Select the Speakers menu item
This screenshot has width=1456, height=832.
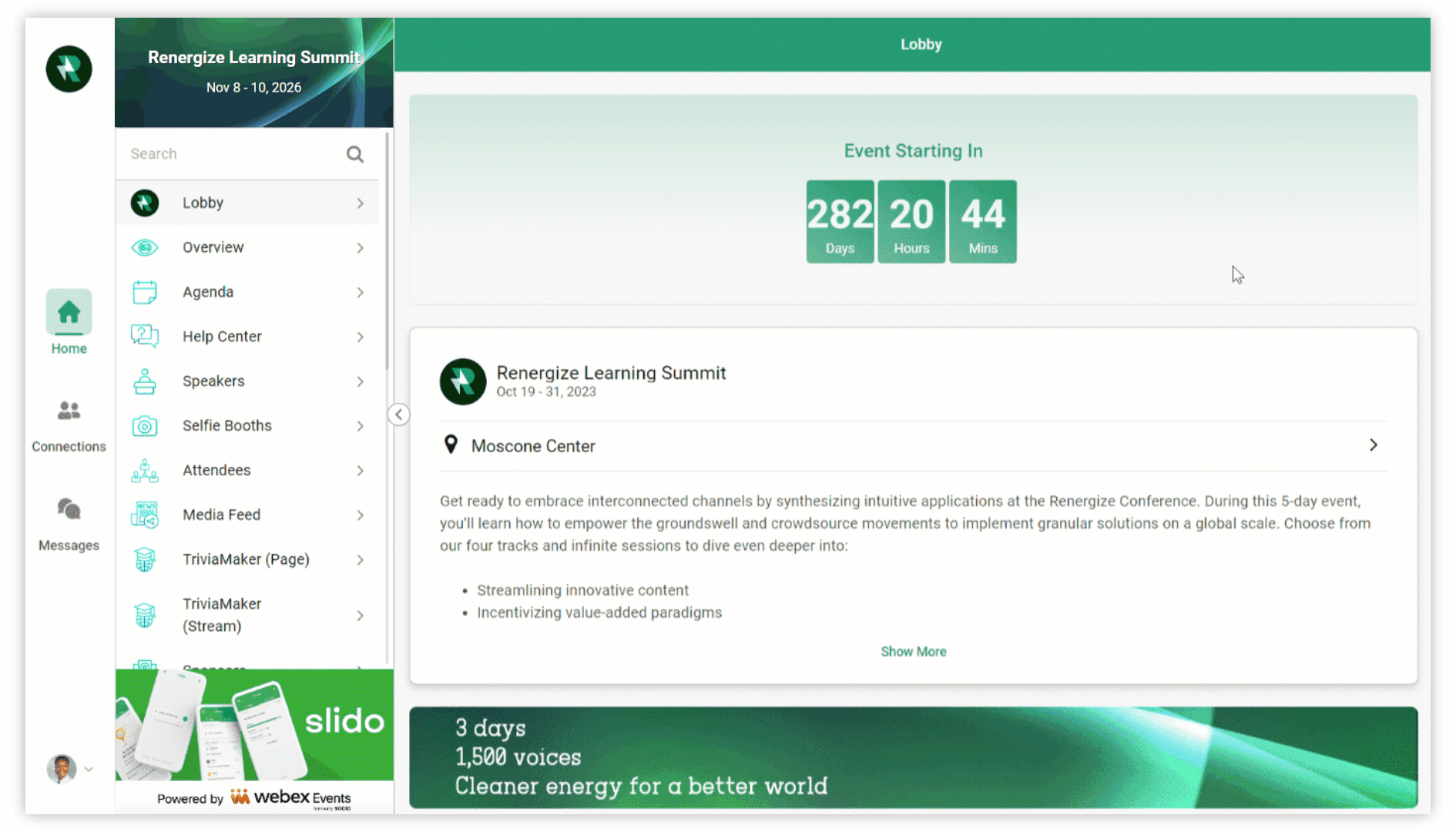click(247, 381)
